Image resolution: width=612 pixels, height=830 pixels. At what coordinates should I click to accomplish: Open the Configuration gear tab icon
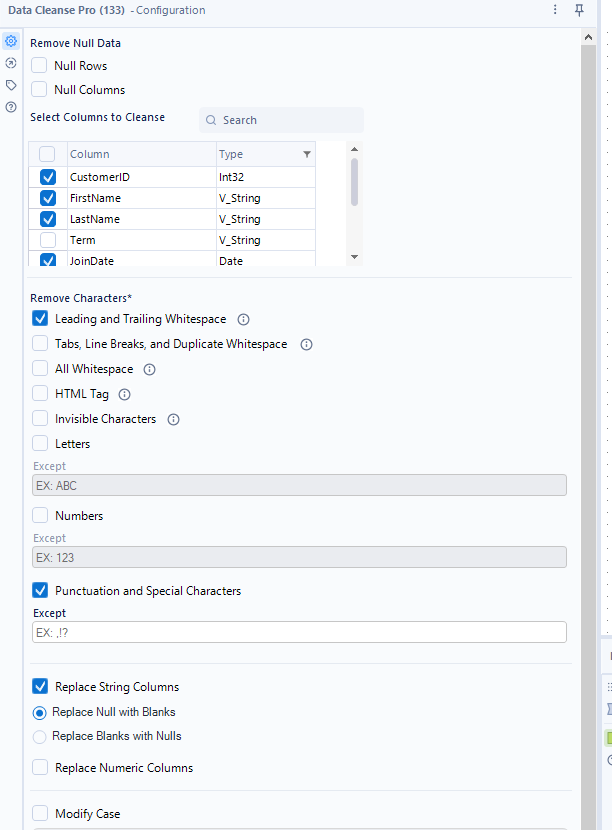point(11,41)
